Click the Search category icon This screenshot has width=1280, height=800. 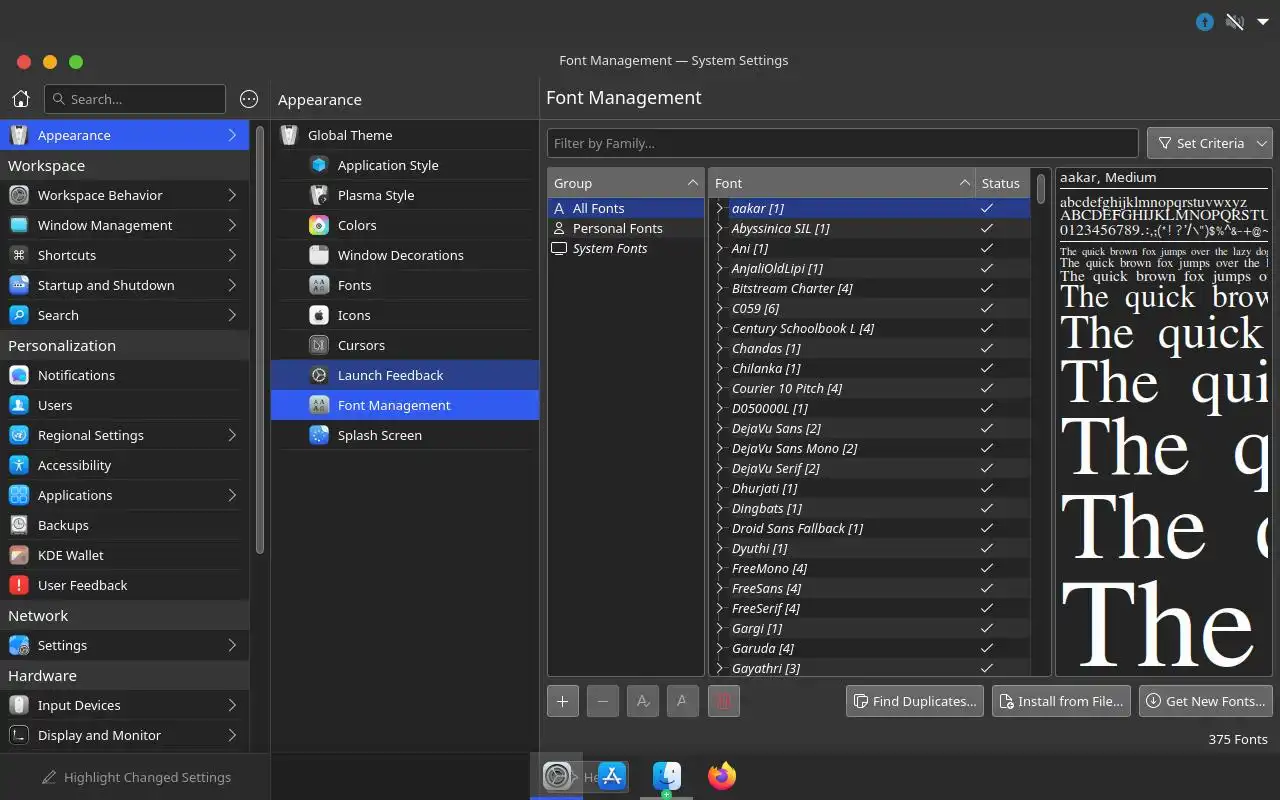pos(18,315)
